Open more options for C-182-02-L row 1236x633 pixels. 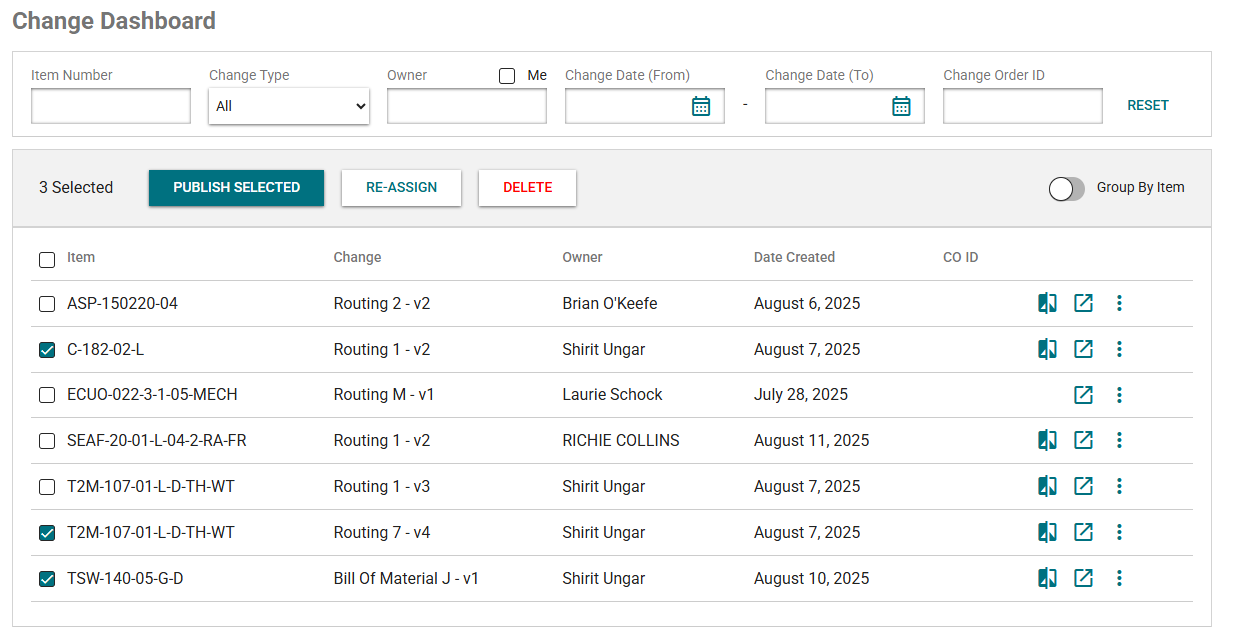click(x=1119, y=349)
